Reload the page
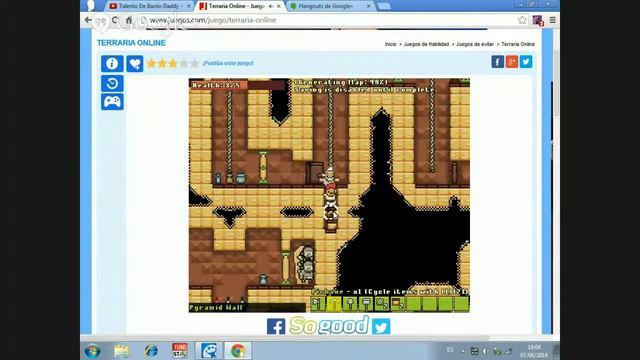Viewport: 640px width, 360px height. (115, 20)
